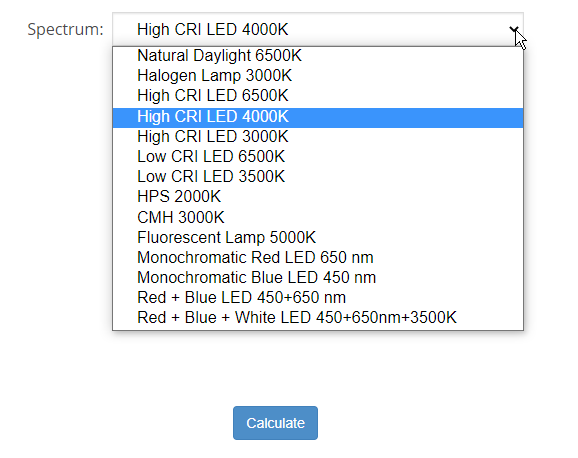Pick Low CRI LED 3500K
578x458 pixels.
tap(318, 176)
